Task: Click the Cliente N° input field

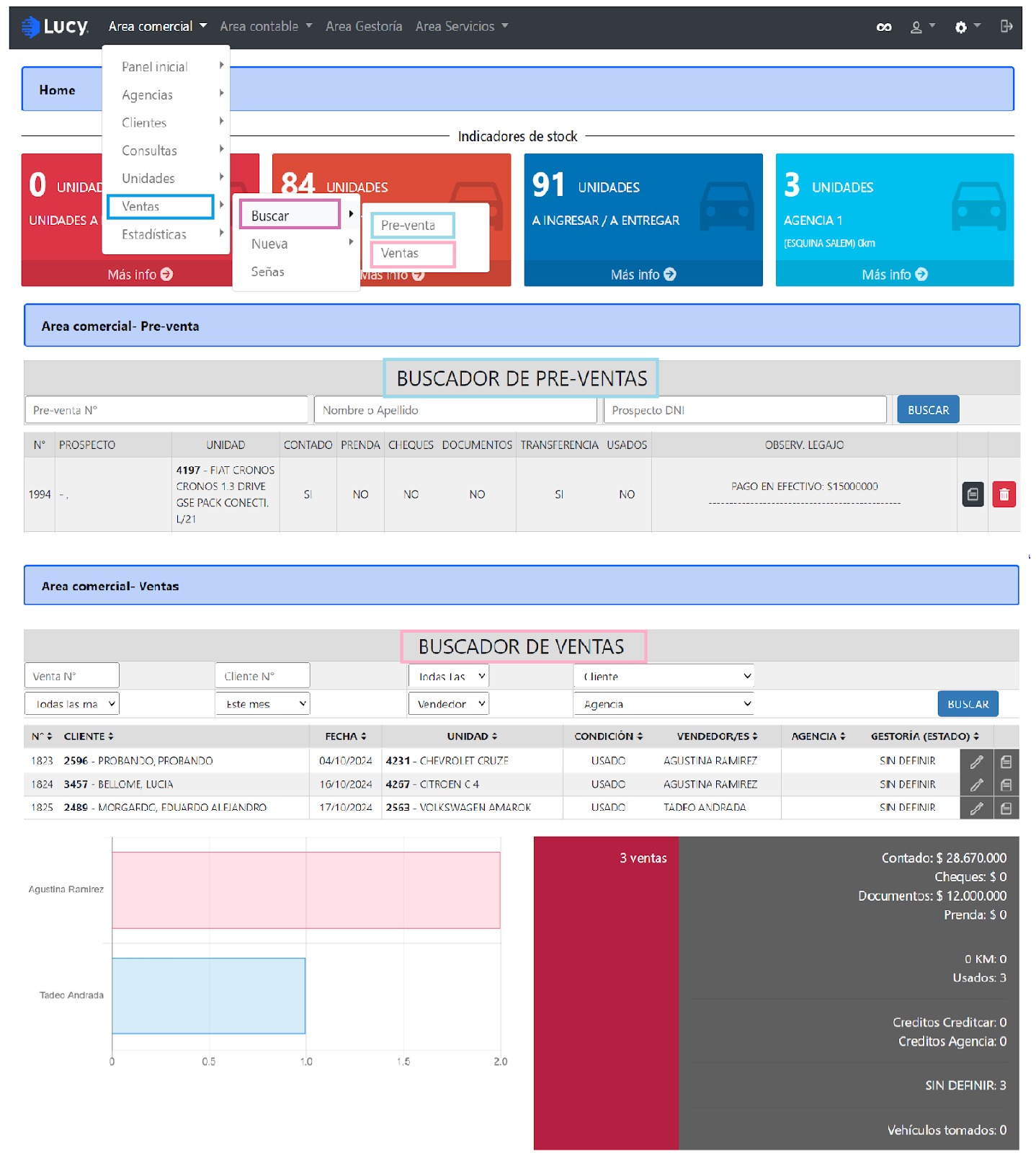Action: [x=263, y=677]
